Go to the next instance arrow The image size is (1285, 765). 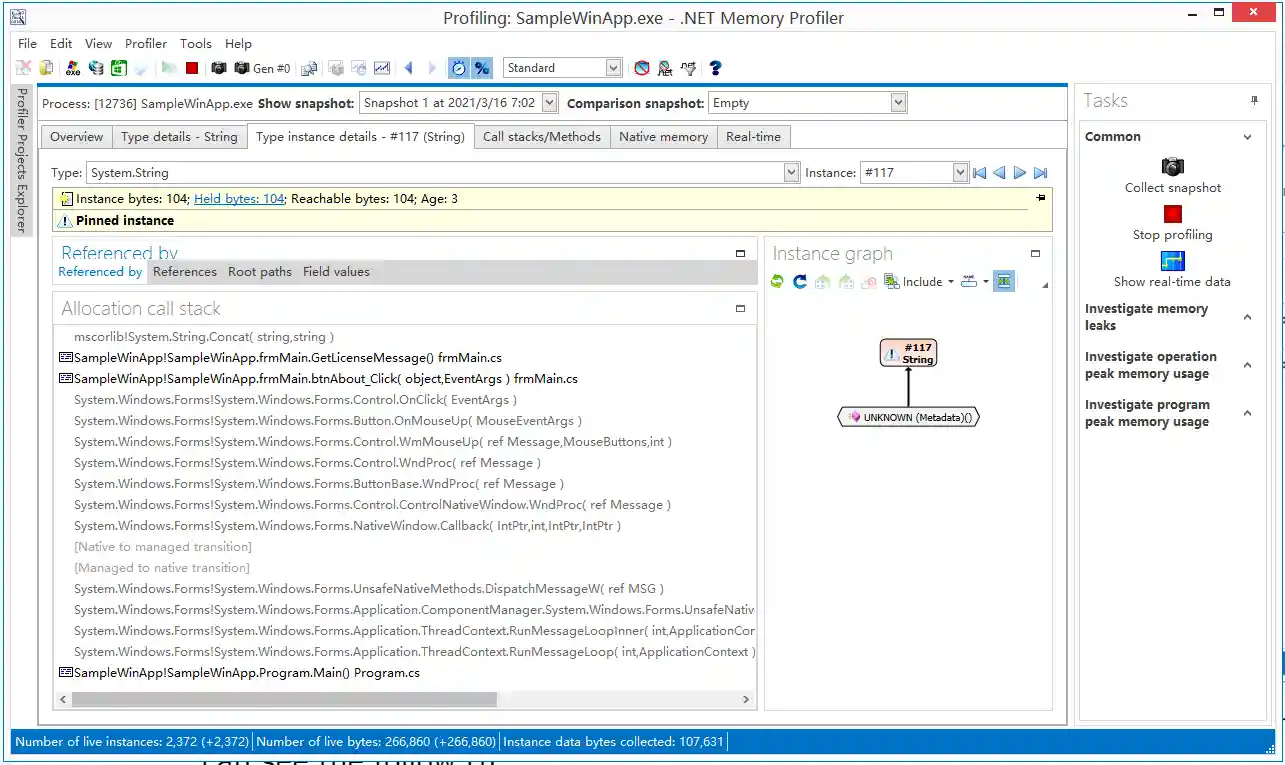click(1020, 173)
